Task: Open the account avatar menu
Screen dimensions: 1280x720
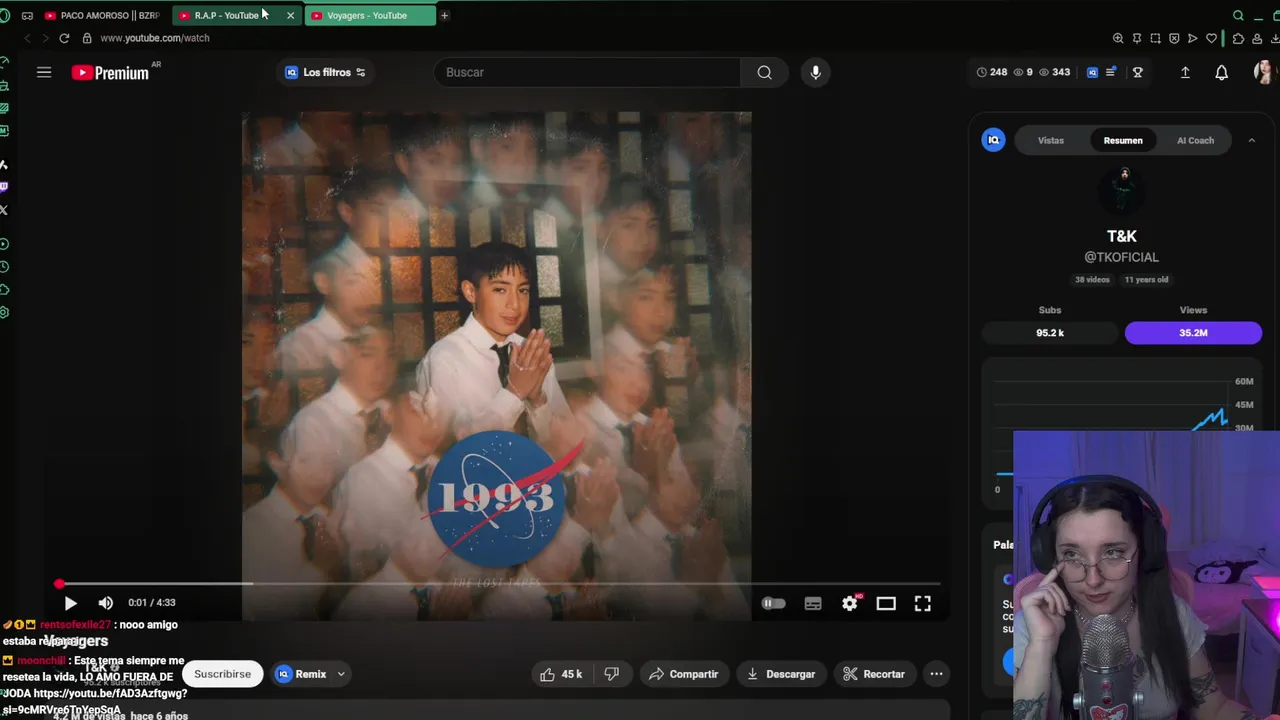Action: point(1263,72)
